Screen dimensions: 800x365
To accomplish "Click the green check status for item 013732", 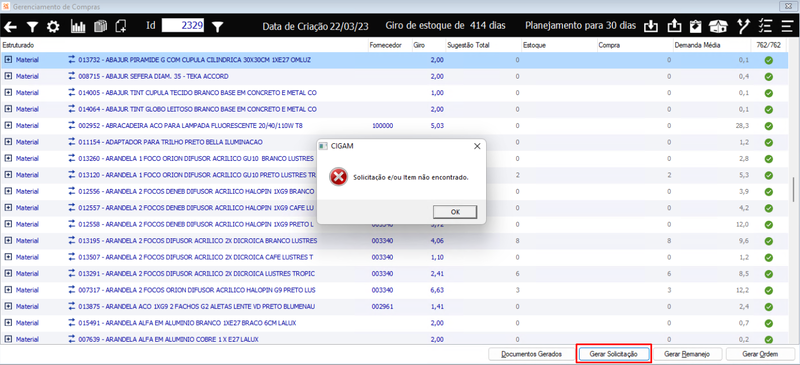I will [x=768, y=60].
